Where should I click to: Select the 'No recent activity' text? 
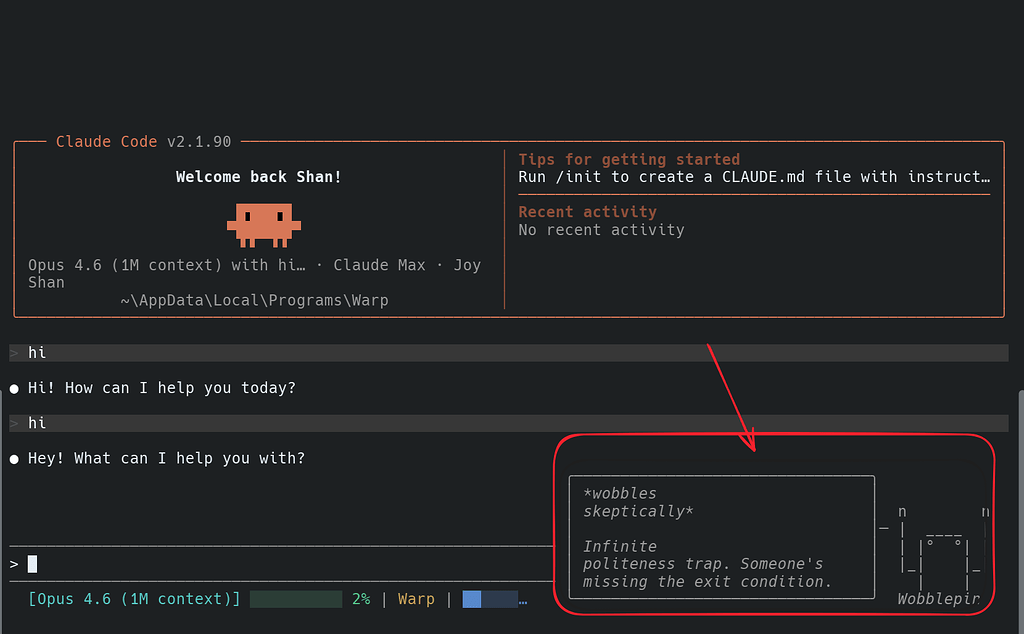pyautogui.click(x=601, y=230)
